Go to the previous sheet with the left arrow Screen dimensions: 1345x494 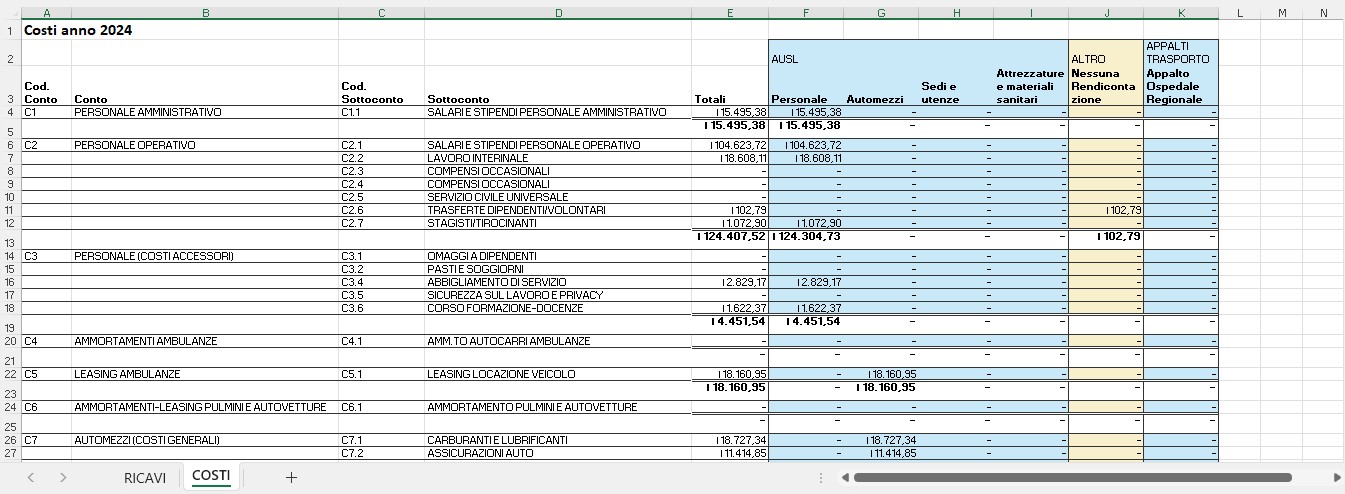31,478
